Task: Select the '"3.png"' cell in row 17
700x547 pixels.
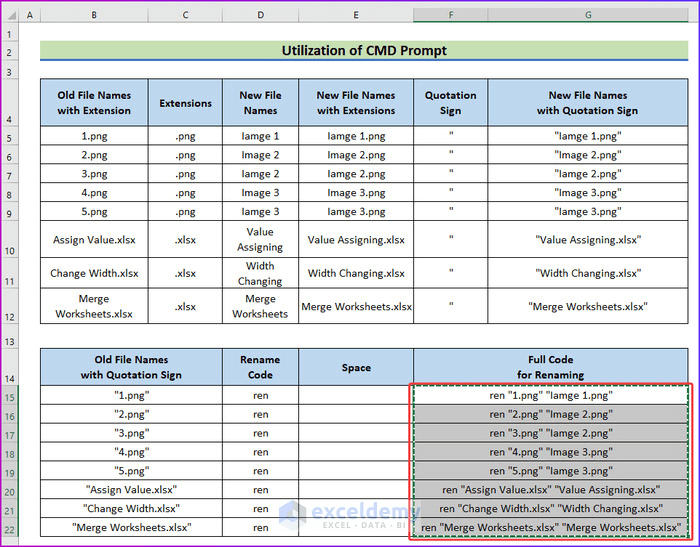Action: coord(131,433)
